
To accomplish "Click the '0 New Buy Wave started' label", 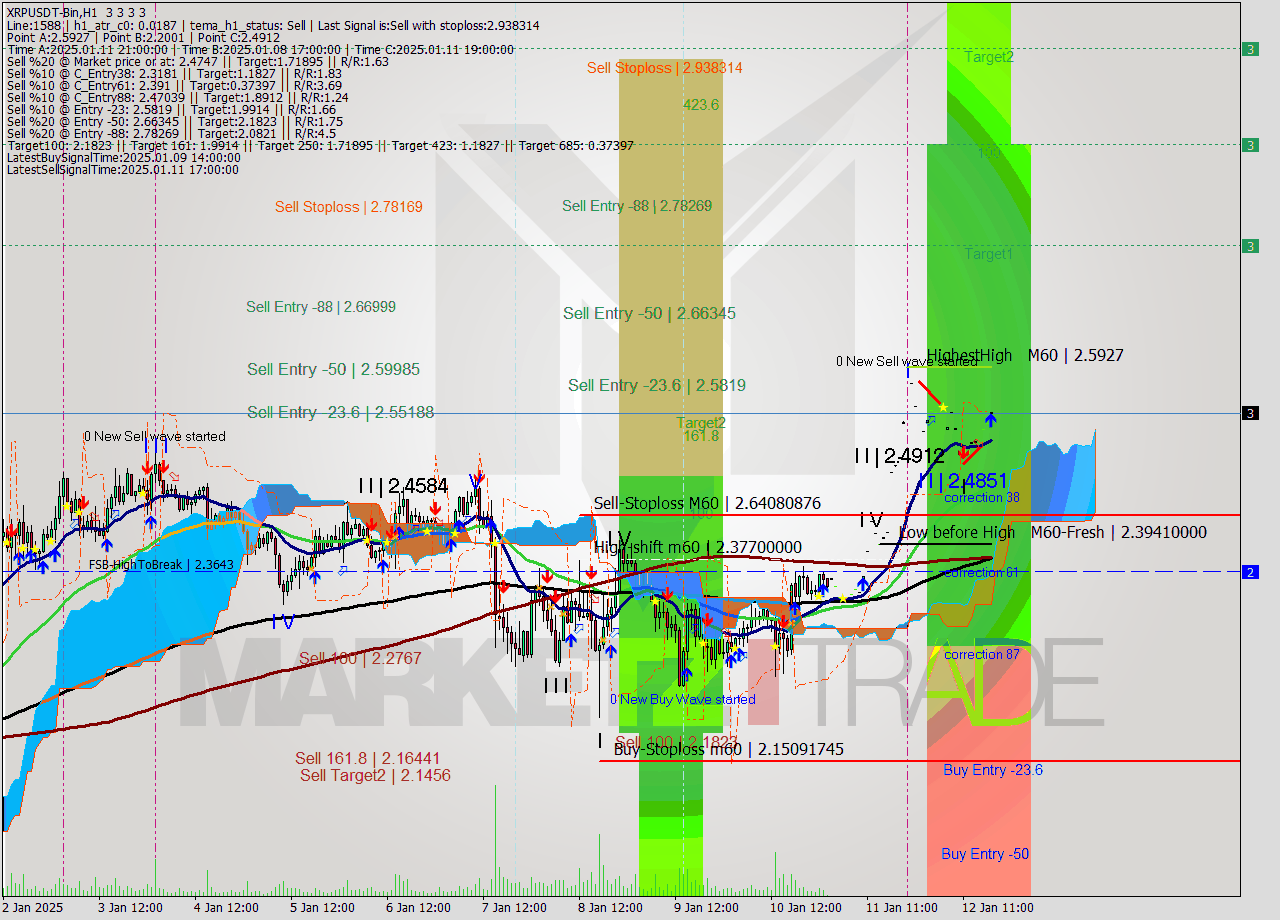I will click(683, 699).
